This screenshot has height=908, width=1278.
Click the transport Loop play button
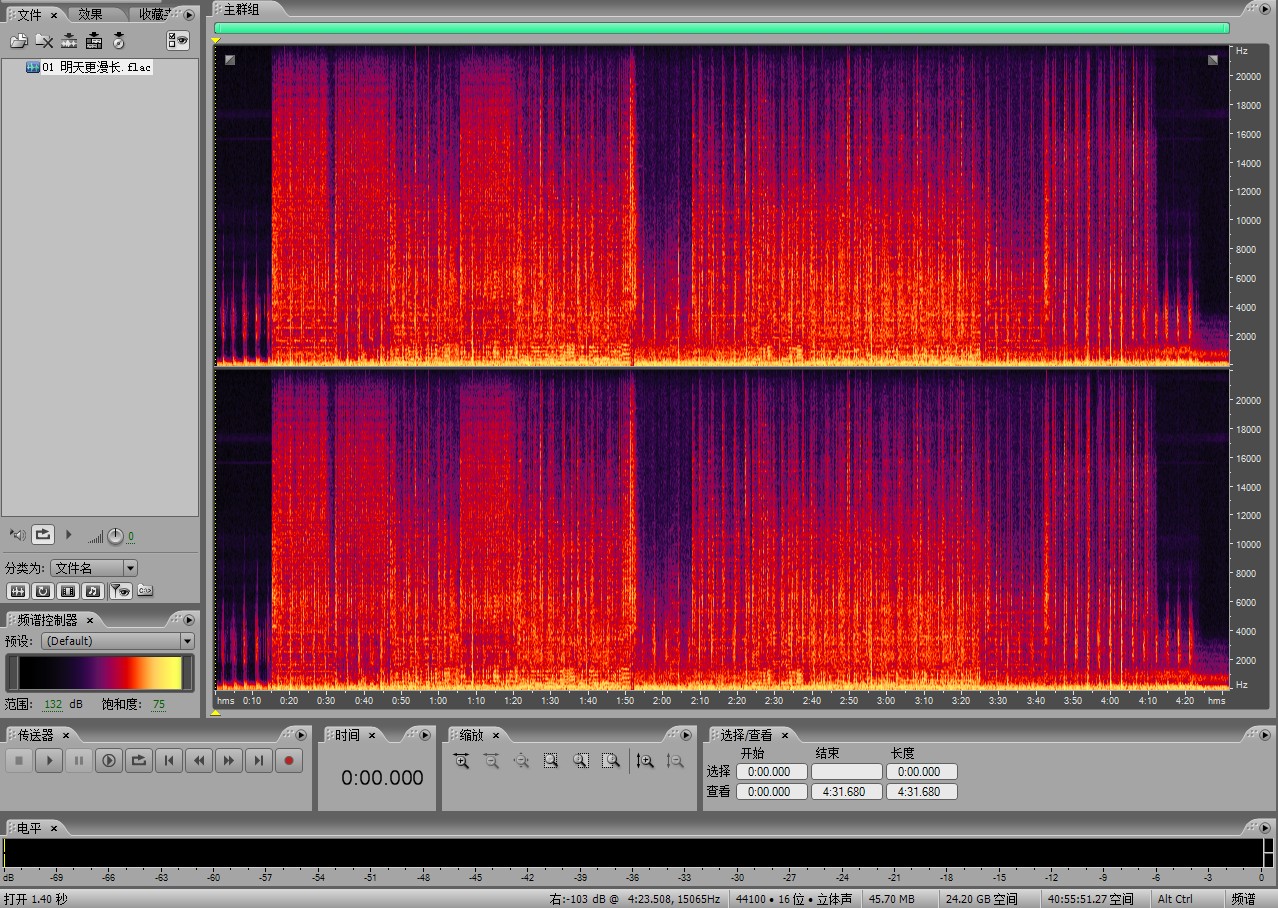(138, 761)
